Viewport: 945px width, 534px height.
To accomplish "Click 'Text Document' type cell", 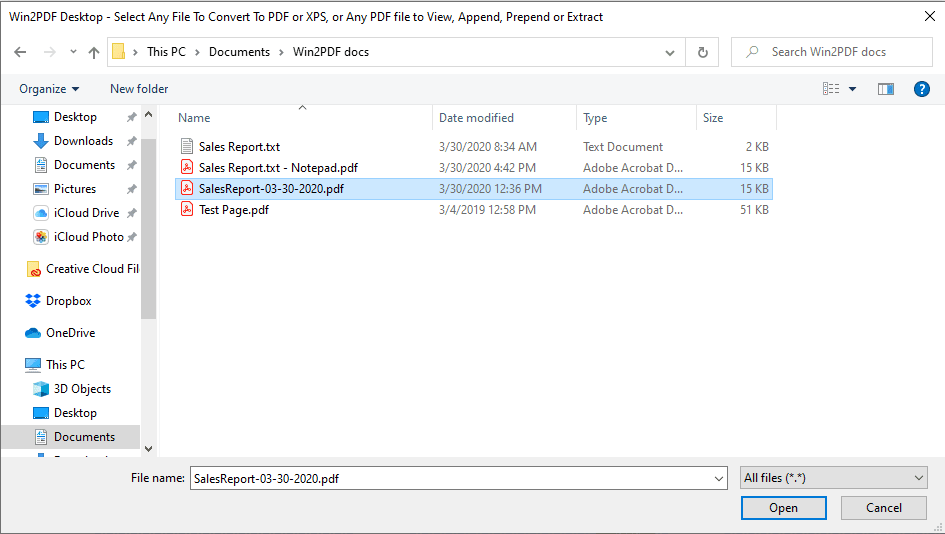I will (x=623, y=147).
